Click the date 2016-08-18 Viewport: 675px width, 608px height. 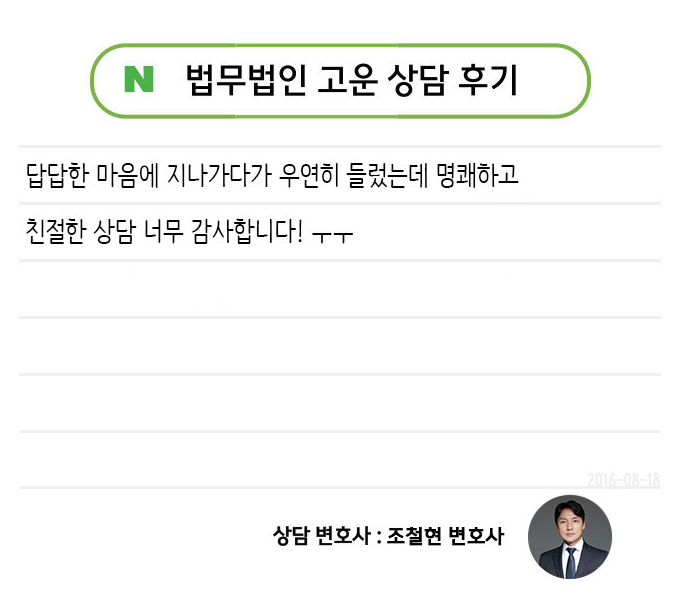click(x=624, y=480)
